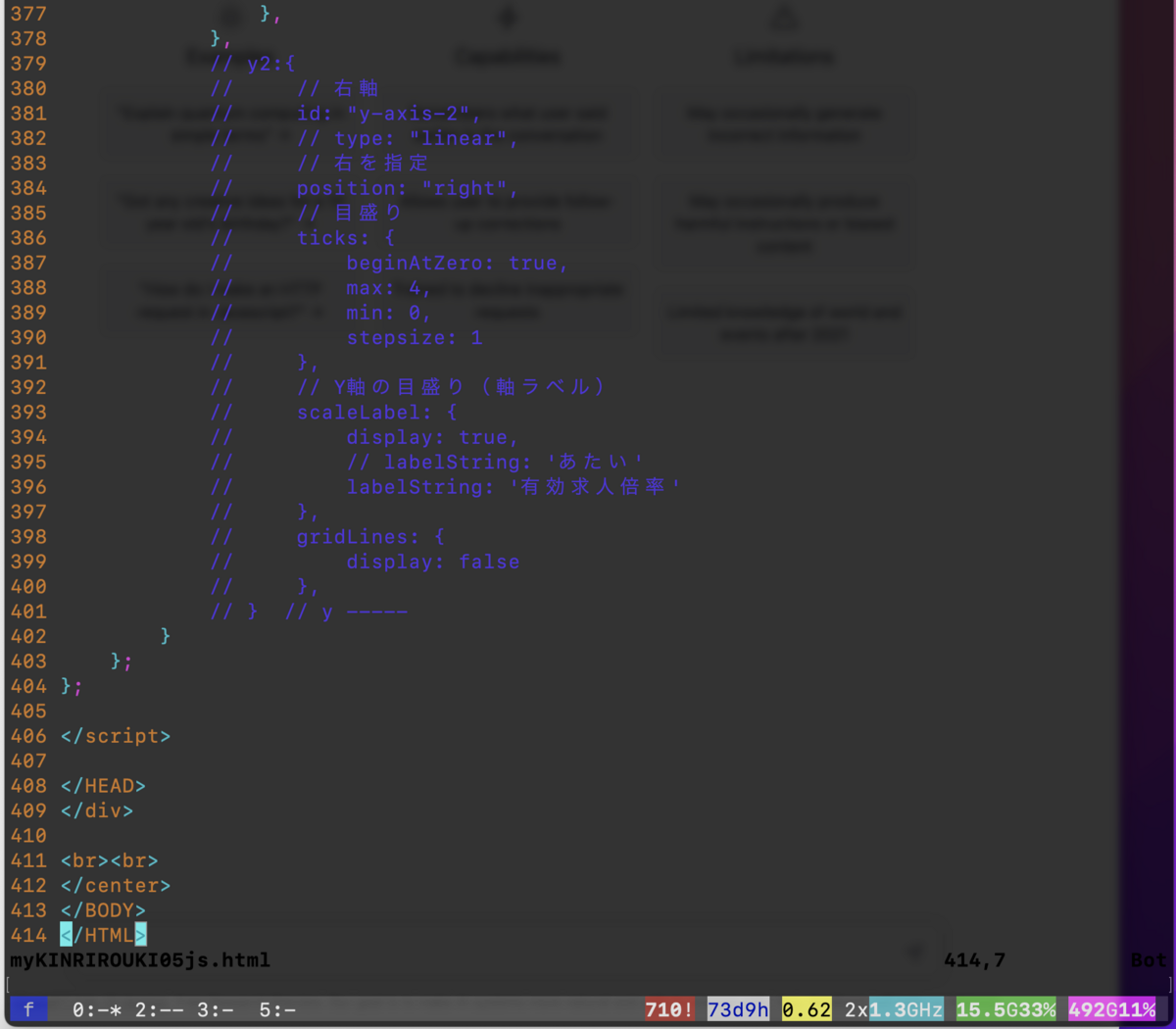Click the file name "myKINRIROUKI05js.html" in vim status line
Image resolution: width=1176 pixels, height=1029 pixels.
click(140, 960)
